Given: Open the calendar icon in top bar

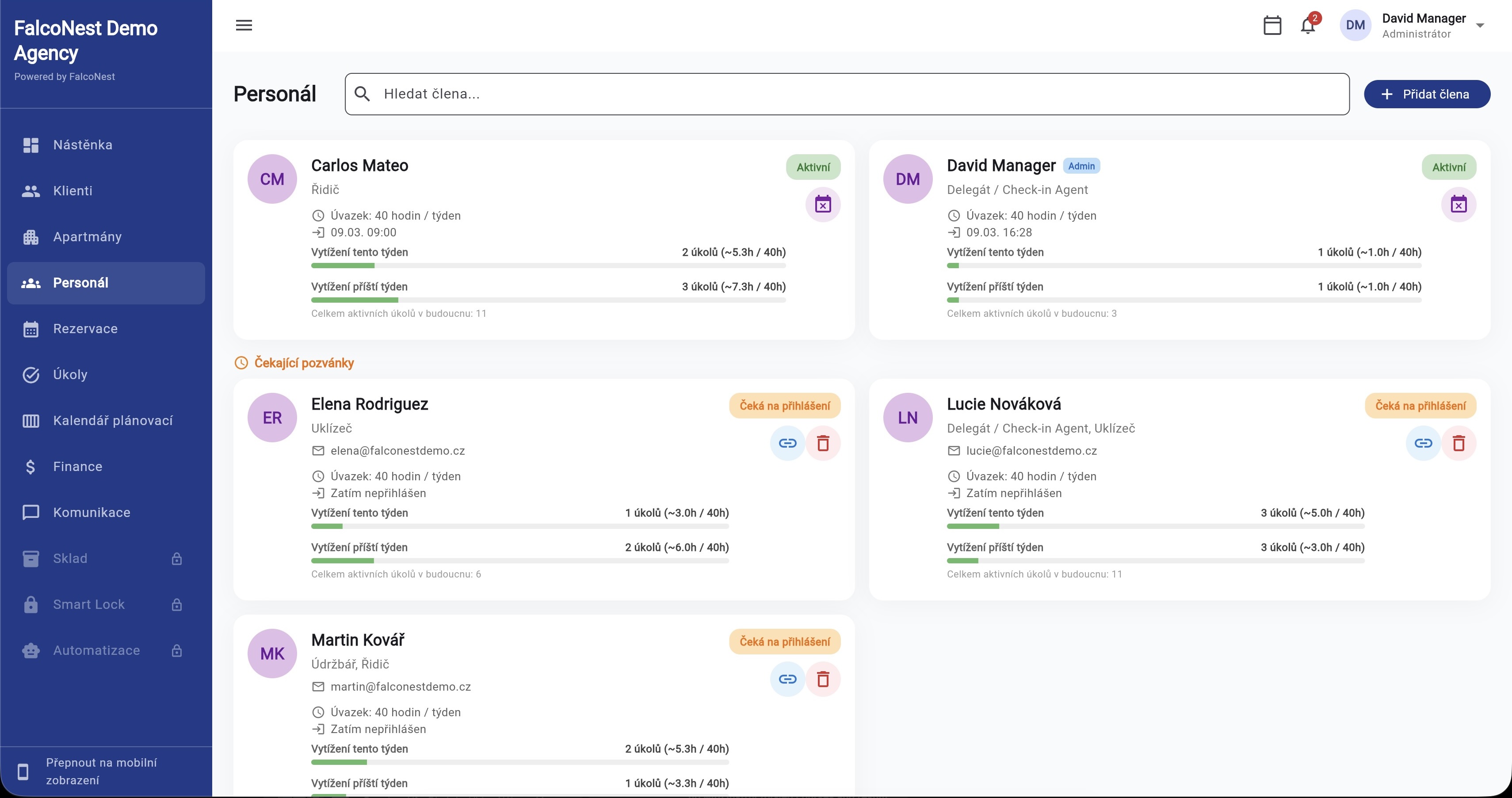Looking at the screenshot, I should 1272,25.
